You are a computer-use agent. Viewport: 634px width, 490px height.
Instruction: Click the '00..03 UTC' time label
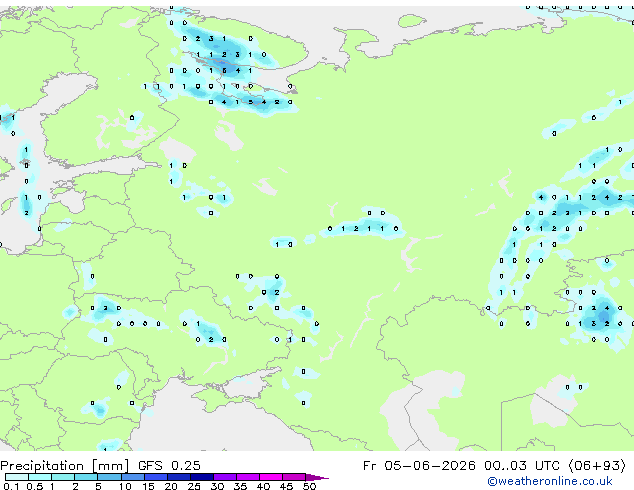click(x=523, y=466)
